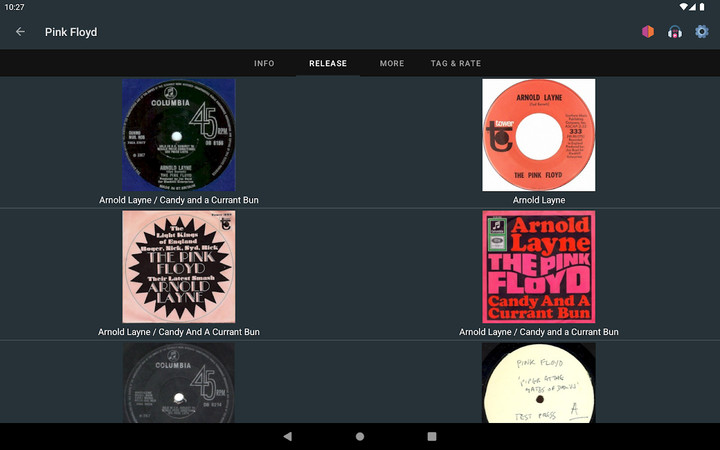Open handwritten test press label cover

[539, 383]
